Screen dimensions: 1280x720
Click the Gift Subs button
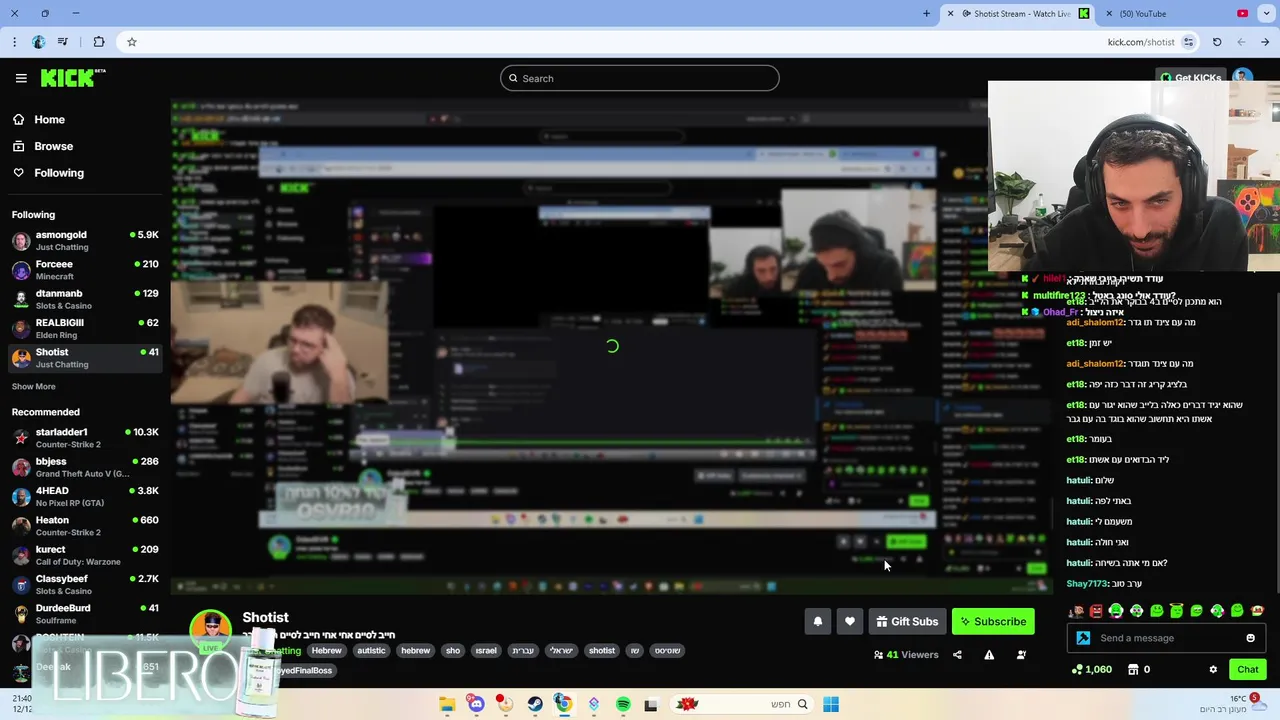click(x=907, y=621)
